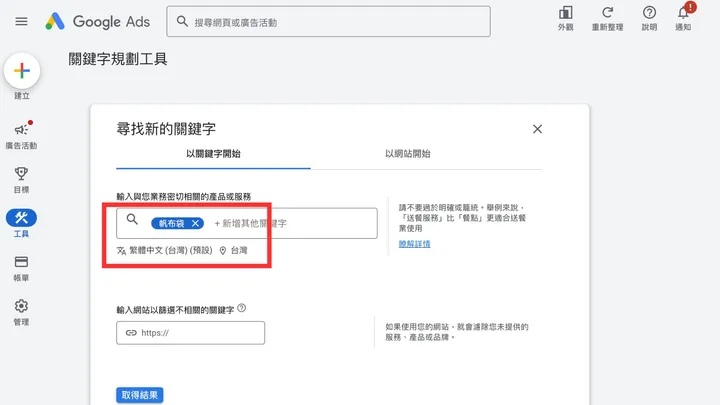Click the https:// website input field
Image resolution: width=720 pixels, height=405 pixels.
(191, 333)
